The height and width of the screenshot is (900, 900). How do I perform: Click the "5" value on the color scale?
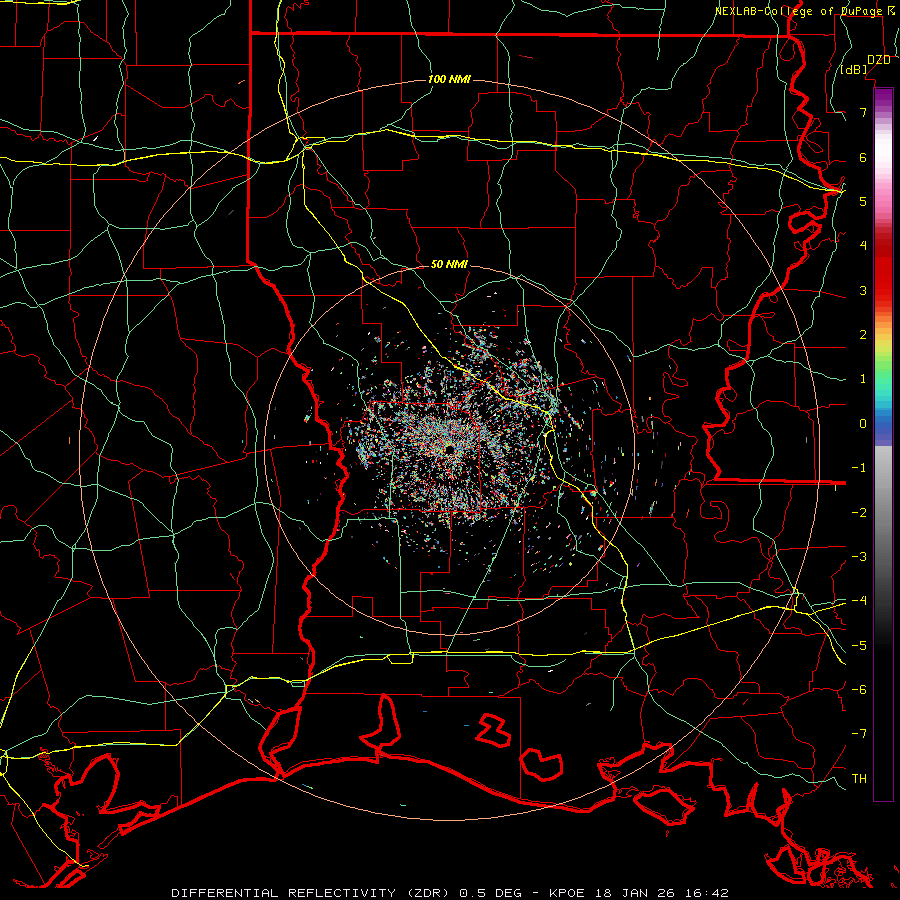863,201
